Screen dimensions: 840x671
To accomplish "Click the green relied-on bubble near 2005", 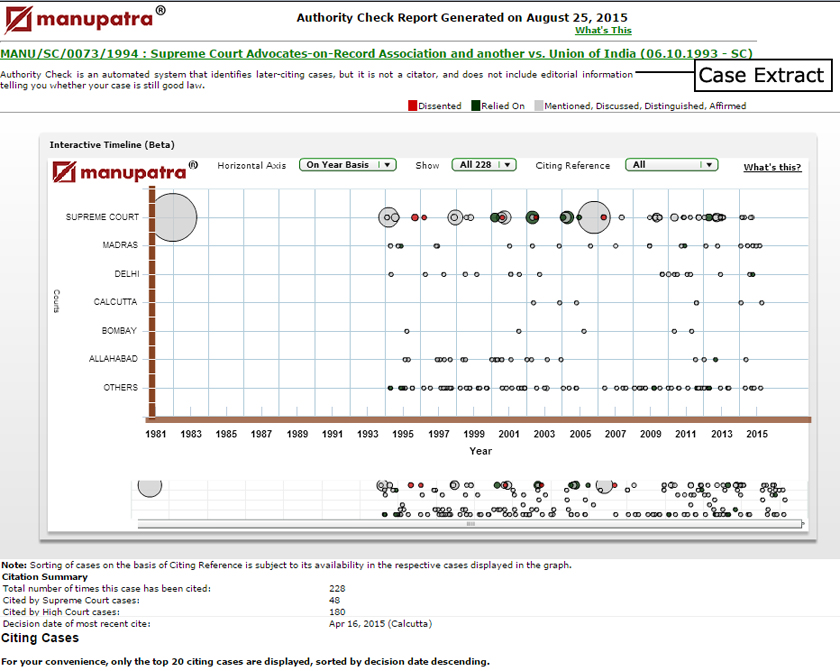I will [x=566, y=216].
